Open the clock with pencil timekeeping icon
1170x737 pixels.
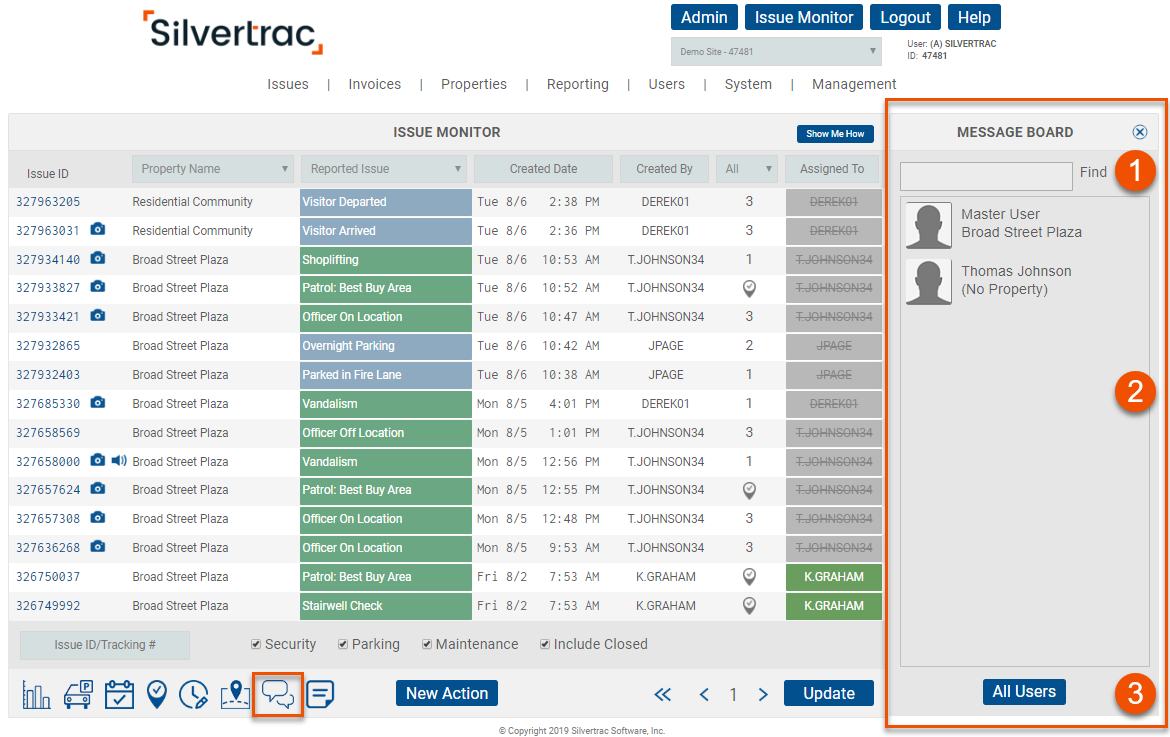[x=194, y=694]
